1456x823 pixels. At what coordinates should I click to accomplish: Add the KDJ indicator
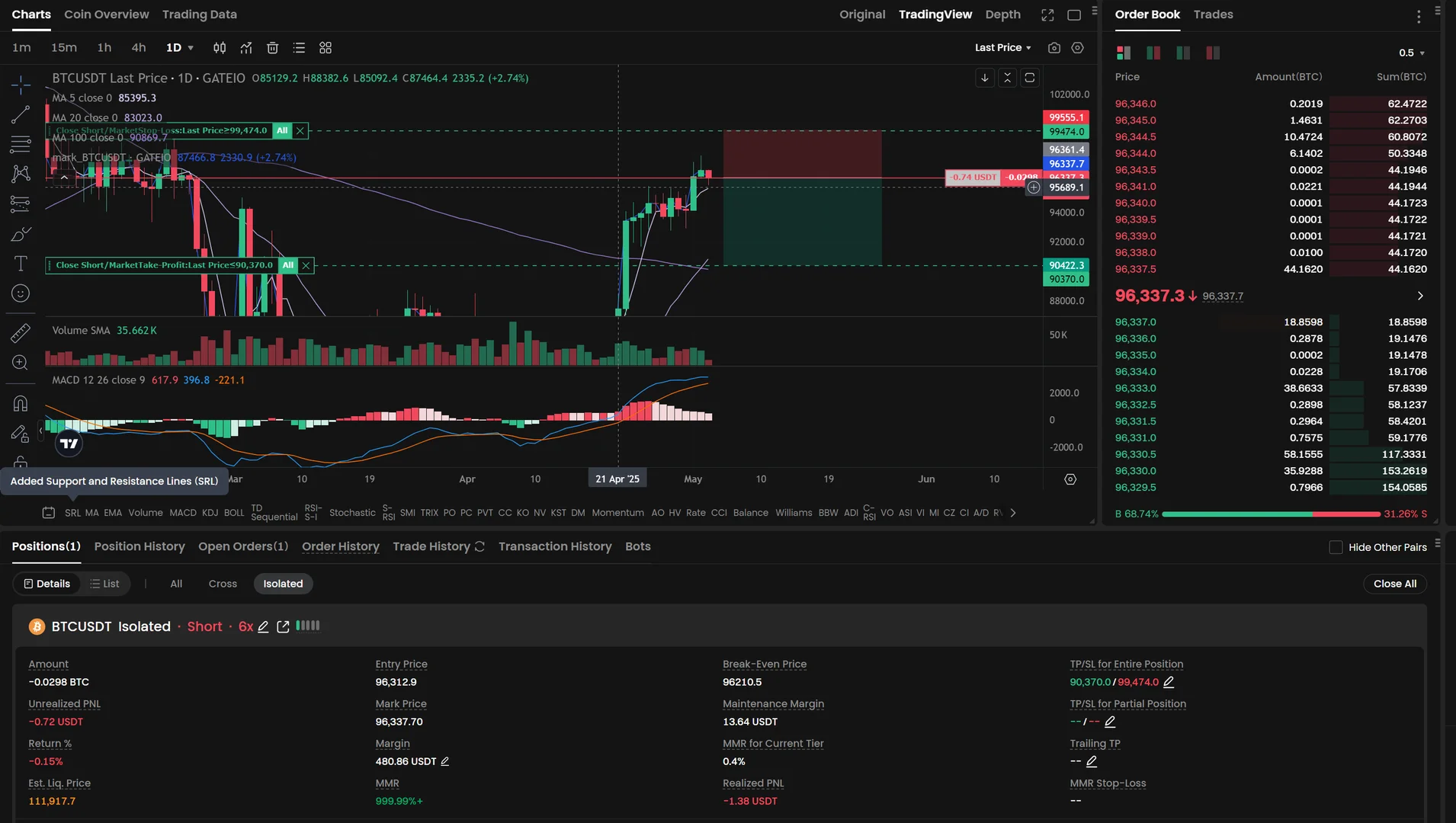210,514
